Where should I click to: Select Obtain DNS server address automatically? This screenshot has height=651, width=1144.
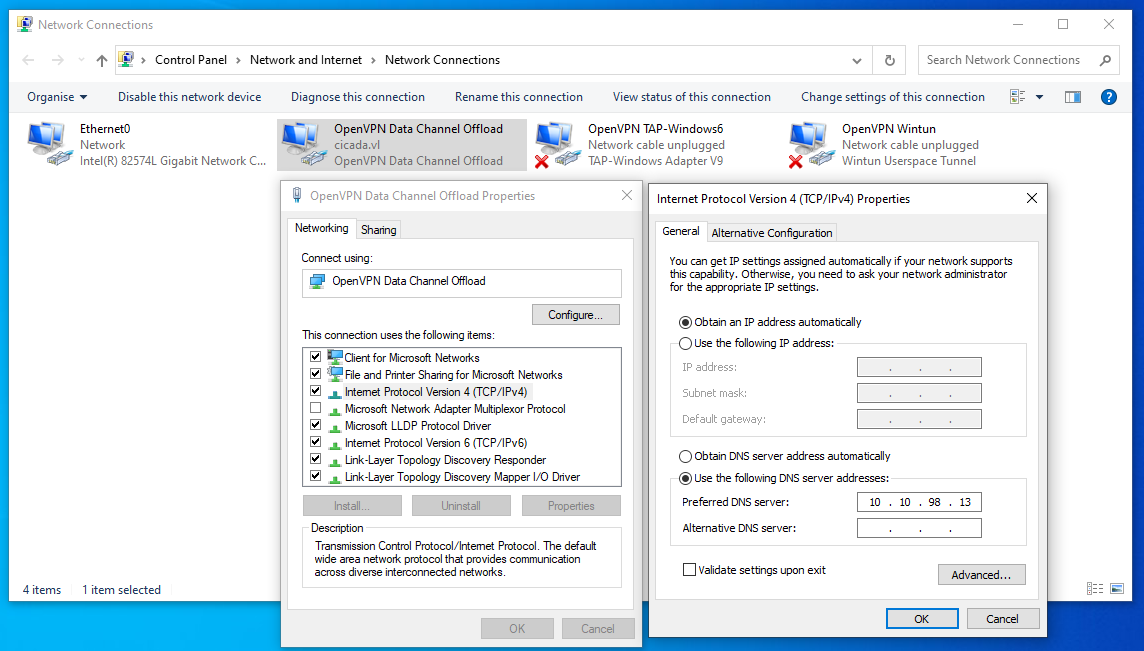[x=685, y=456]
